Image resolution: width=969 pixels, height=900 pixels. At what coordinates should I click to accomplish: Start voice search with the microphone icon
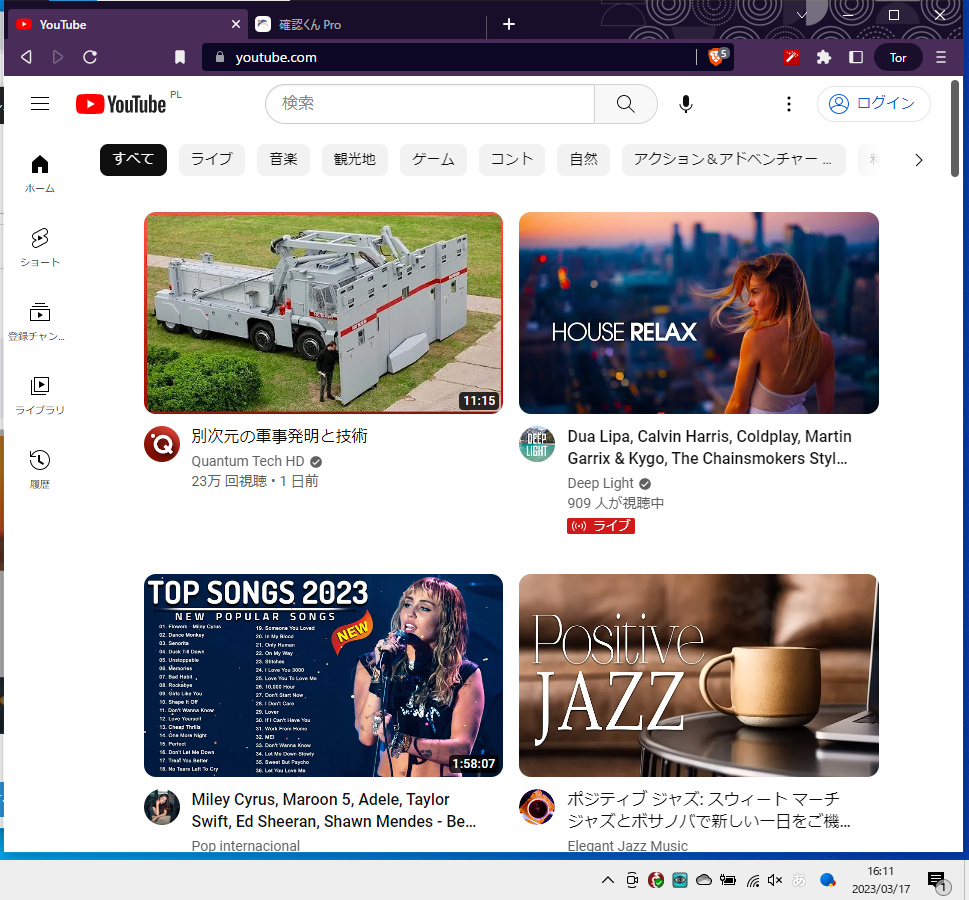685,104
